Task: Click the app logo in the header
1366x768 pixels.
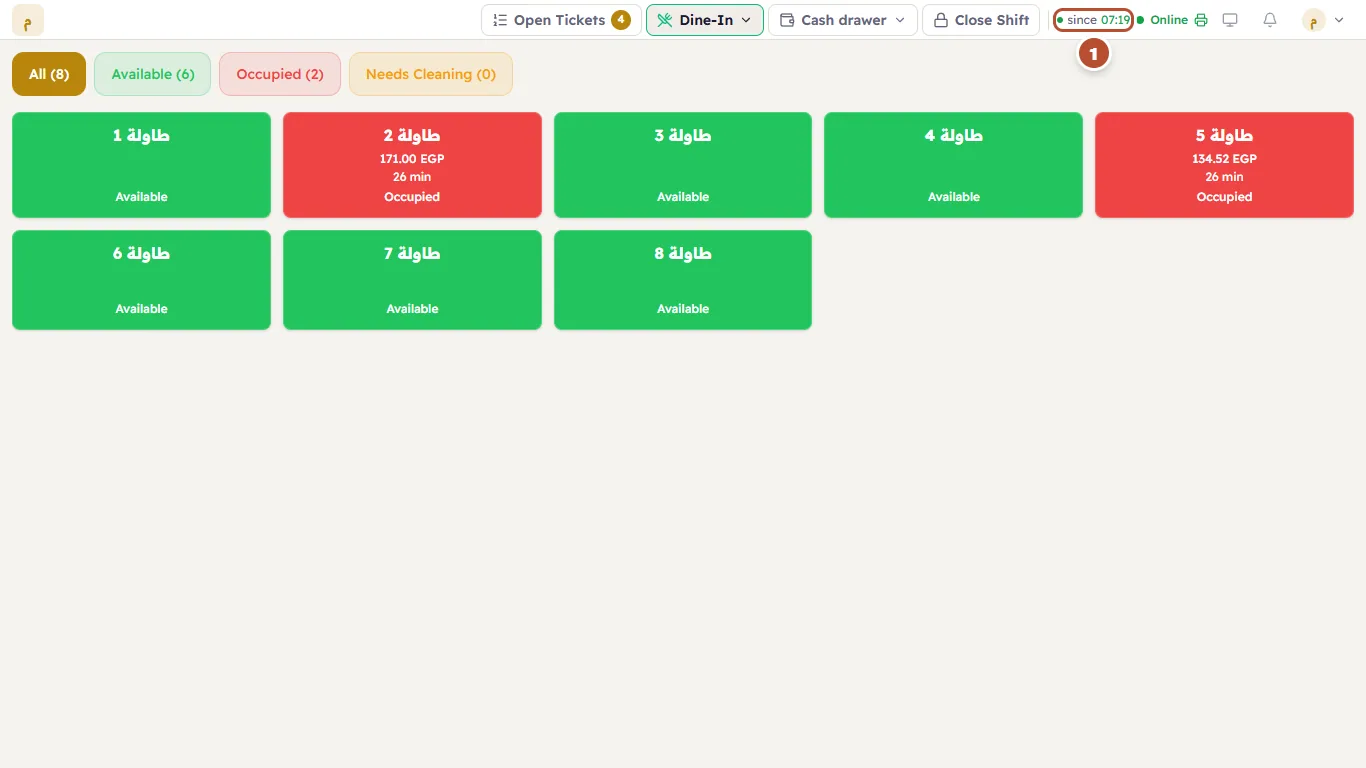Action: pyautogui.click(x=28, y=20)
